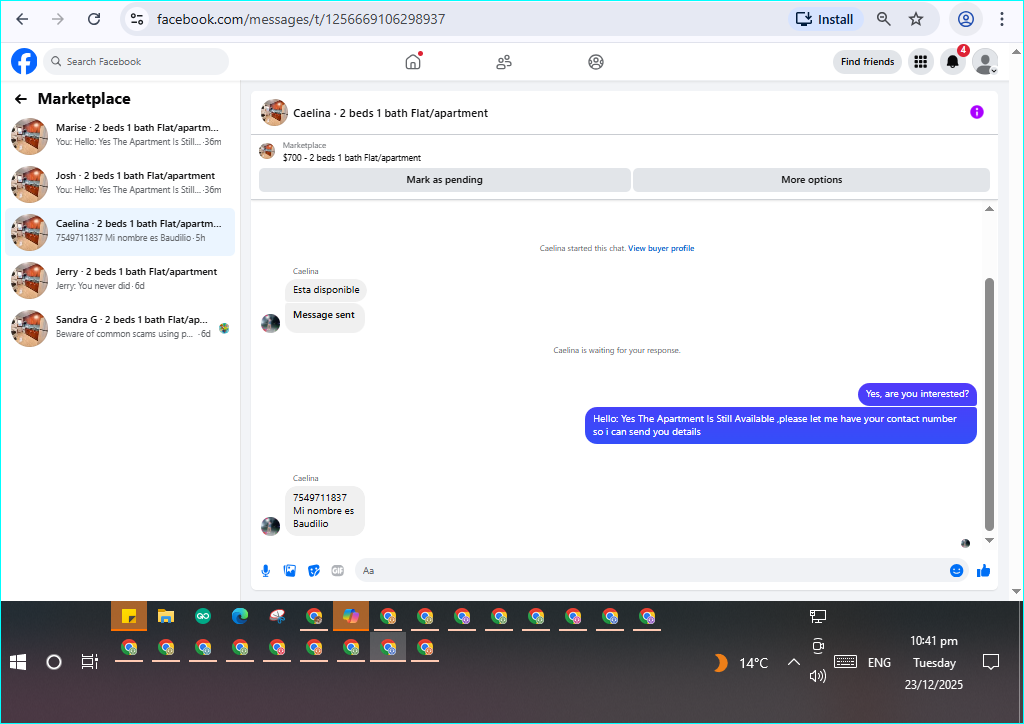Click the ENG language indicator

click(x=879, y=662)
